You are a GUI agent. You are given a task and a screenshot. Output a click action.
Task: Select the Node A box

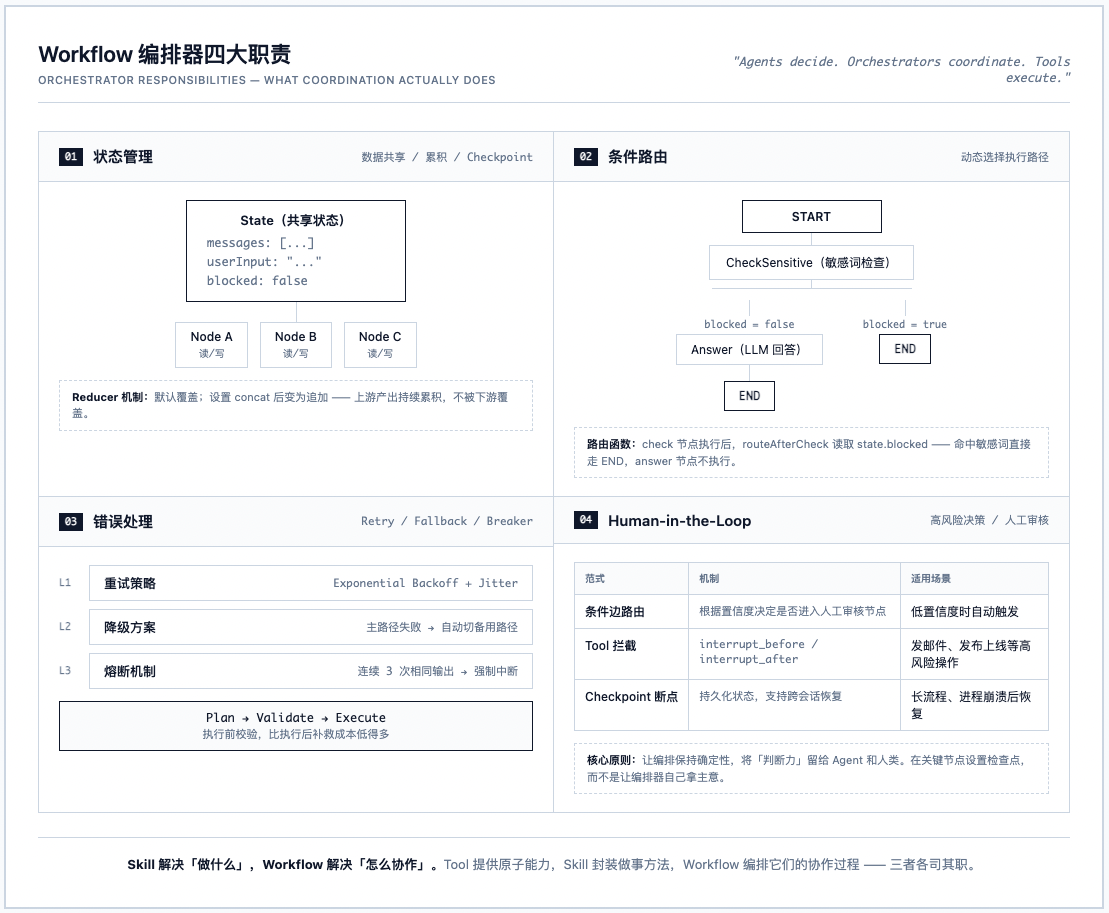tap(211, 345)
